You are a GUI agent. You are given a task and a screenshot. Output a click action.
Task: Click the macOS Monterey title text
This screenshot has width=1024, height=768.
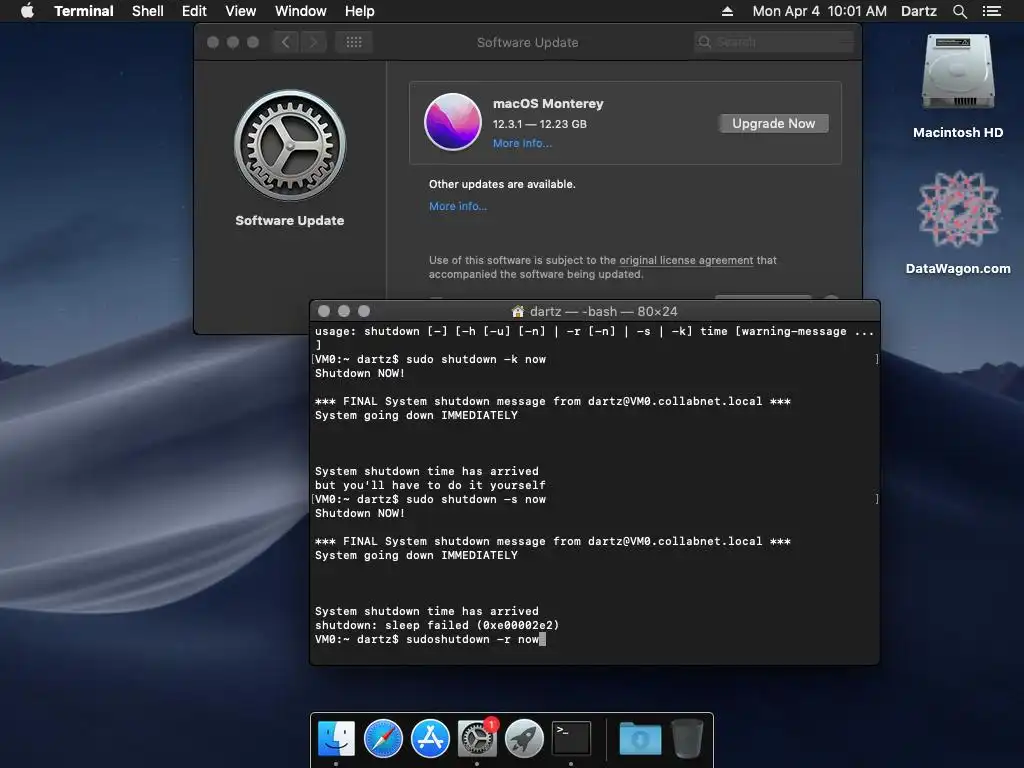point(548,103)
